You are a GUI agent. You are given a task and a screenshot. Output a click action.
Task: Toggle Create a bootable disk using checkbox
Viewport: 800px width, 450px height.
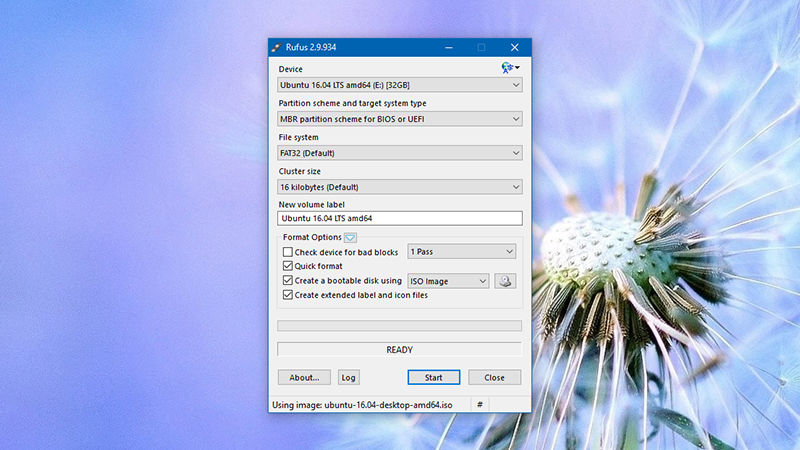click(288, 281)
